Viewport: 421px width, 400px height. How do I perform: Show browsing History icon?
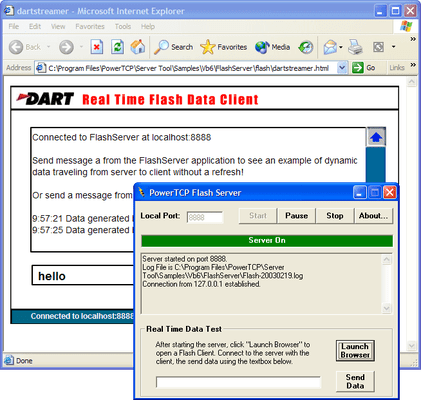click(306, 47)
